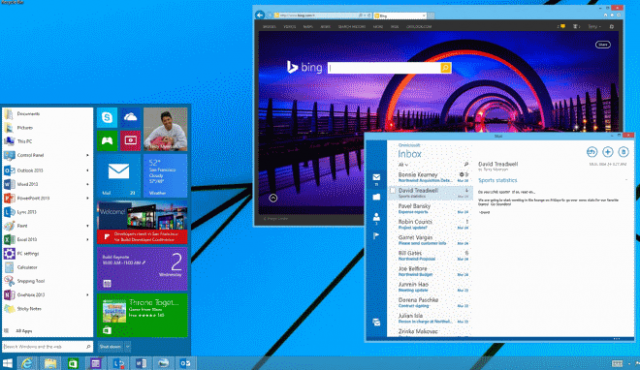Open the Bill Gates Northwind Proposal email

[x=431, y=256]
